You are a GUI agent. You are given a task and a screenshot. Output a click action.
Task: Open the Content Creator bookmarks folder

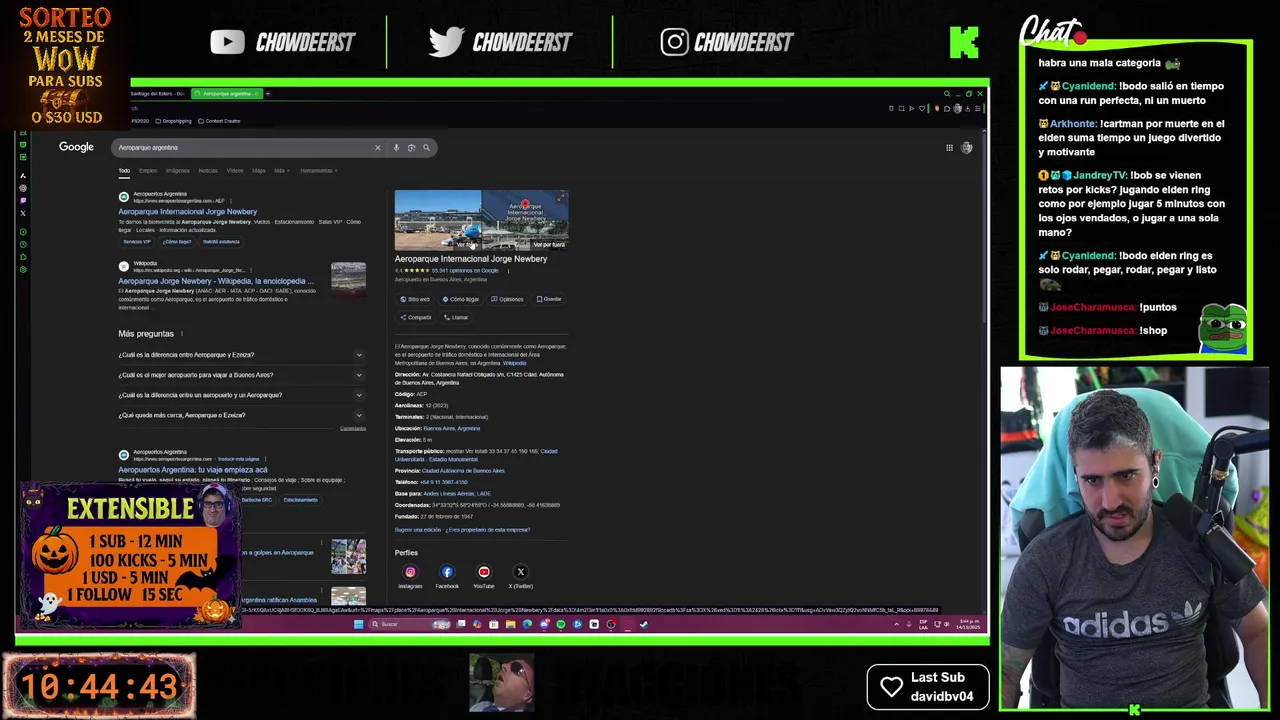220,121
